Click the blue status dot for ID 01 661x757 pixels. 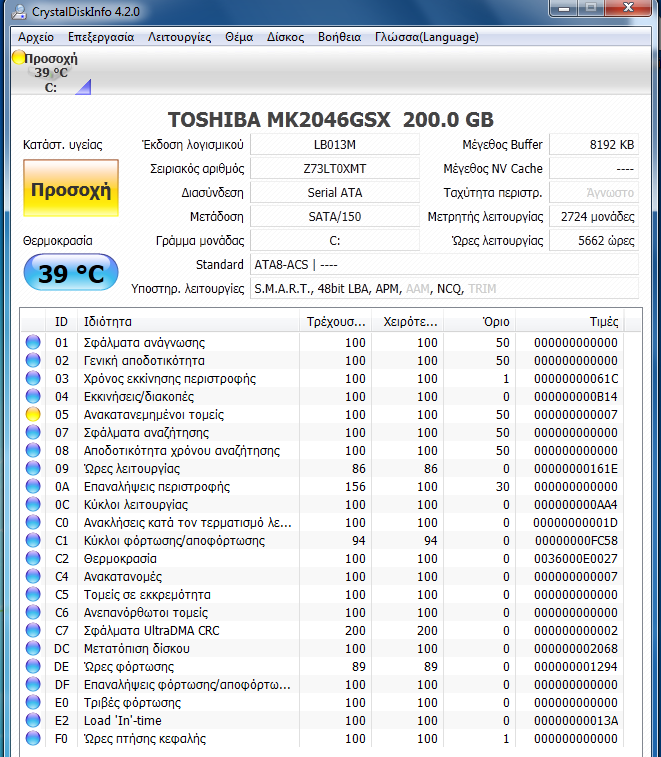click(33, 342)
